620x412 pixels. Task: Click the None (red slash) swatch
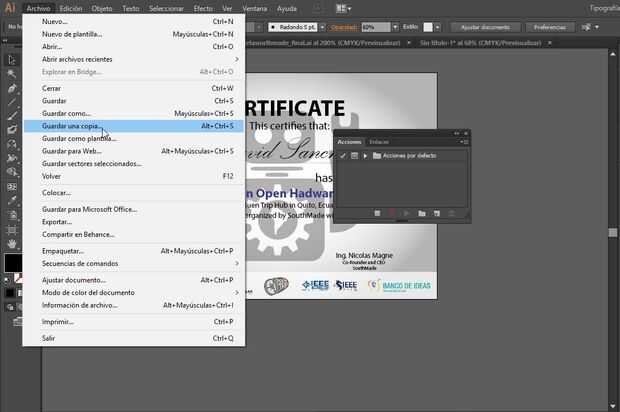pos(18,278)
